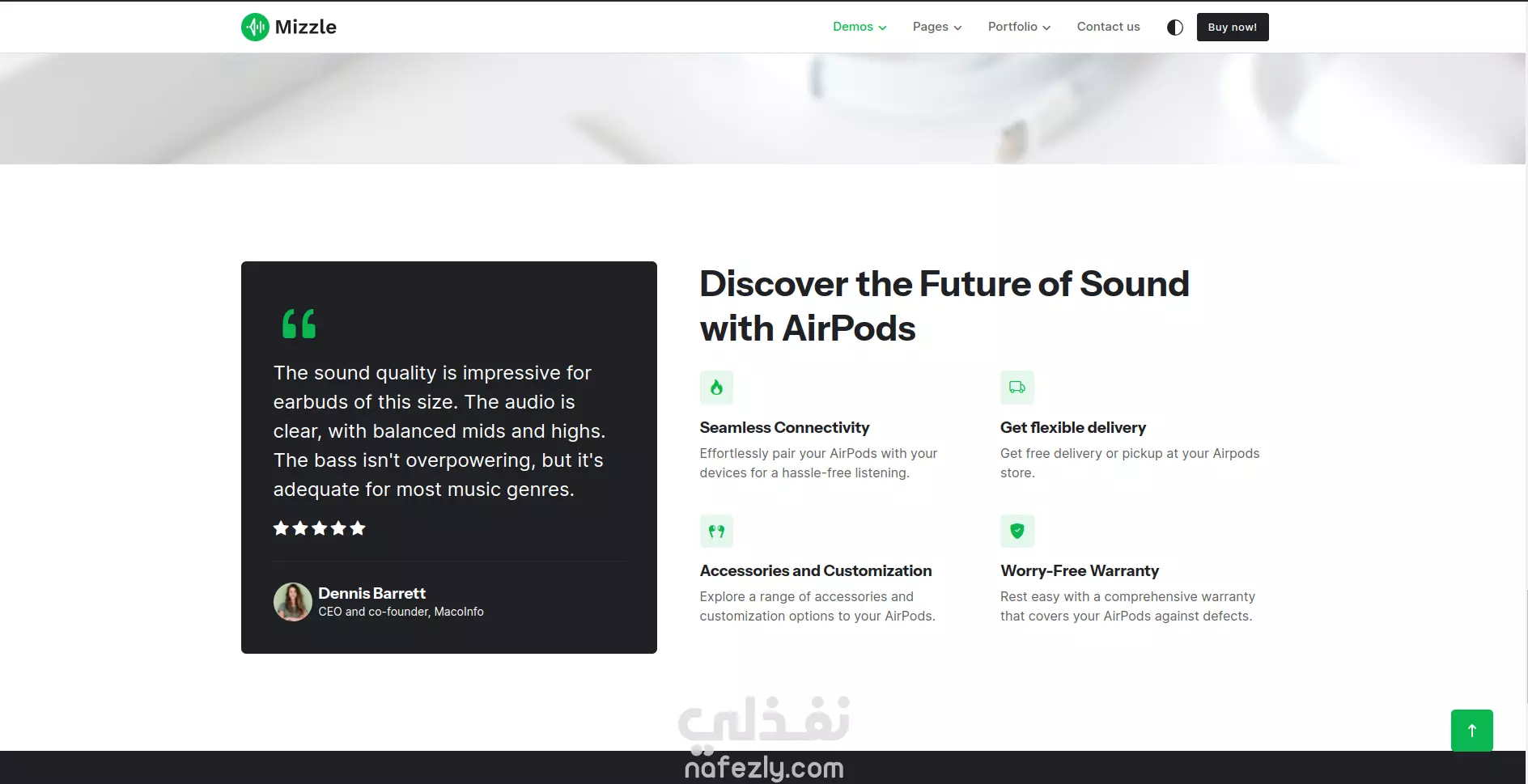This screenshot has height=784, width=1528.
Task: Open the Demos dropdown menu
Action: pos(859,27)
